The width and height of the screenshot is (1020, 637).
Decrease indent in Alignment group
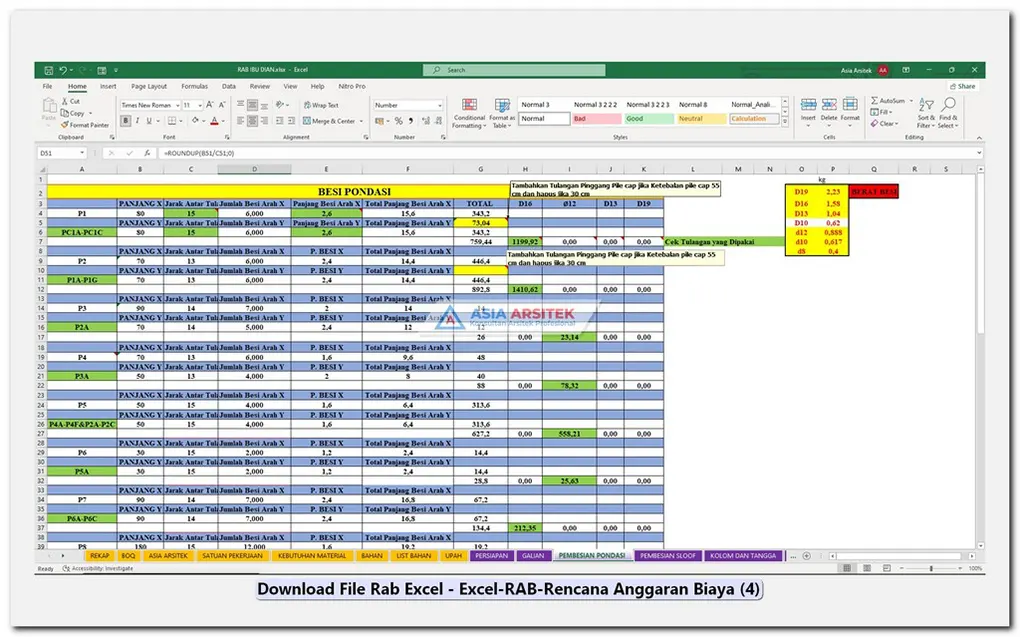click(x=280, y=121)
